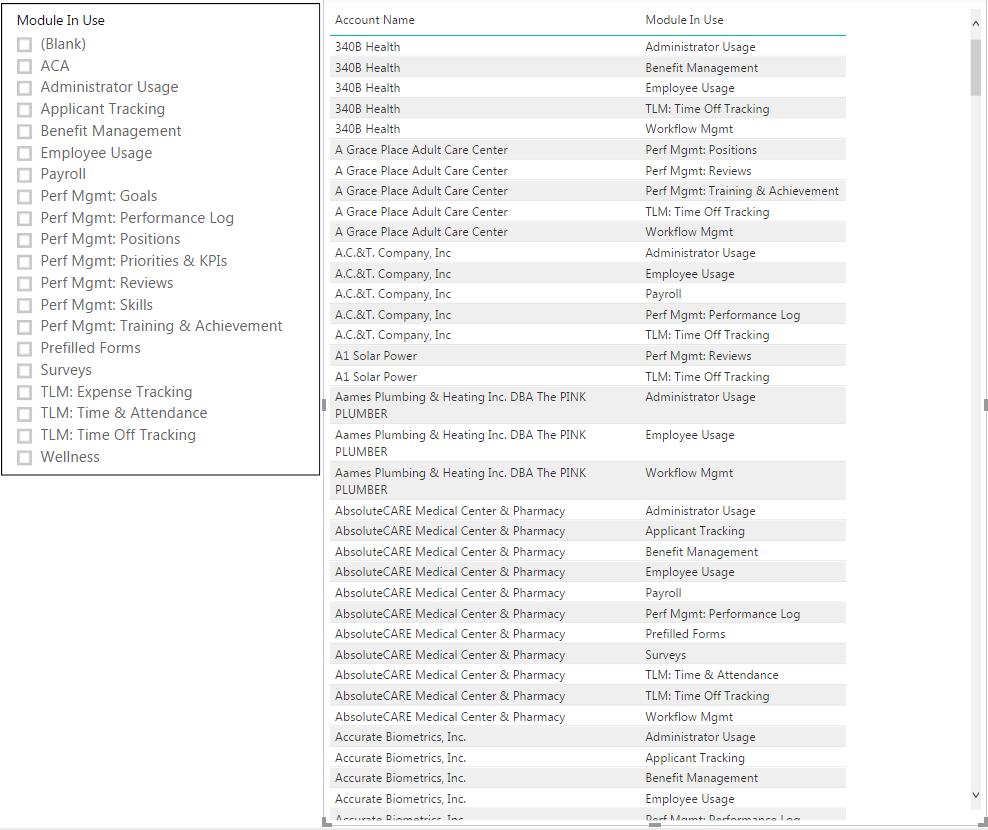
Task: Select the Applicant Tracking checkbox
Action: (x=25, y=110)
